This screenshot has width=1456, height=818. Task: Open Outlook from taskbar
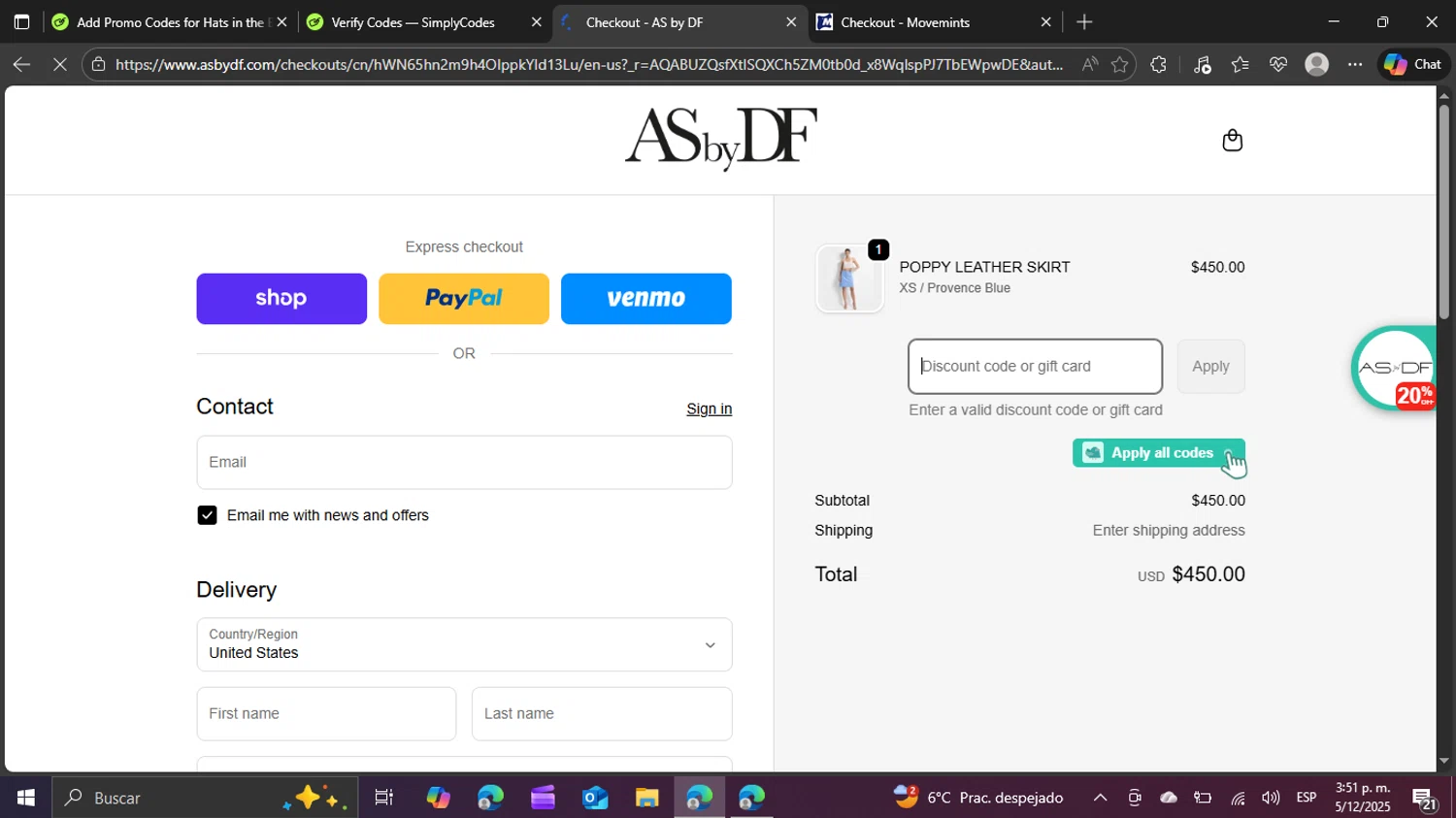tap(595, 798)
